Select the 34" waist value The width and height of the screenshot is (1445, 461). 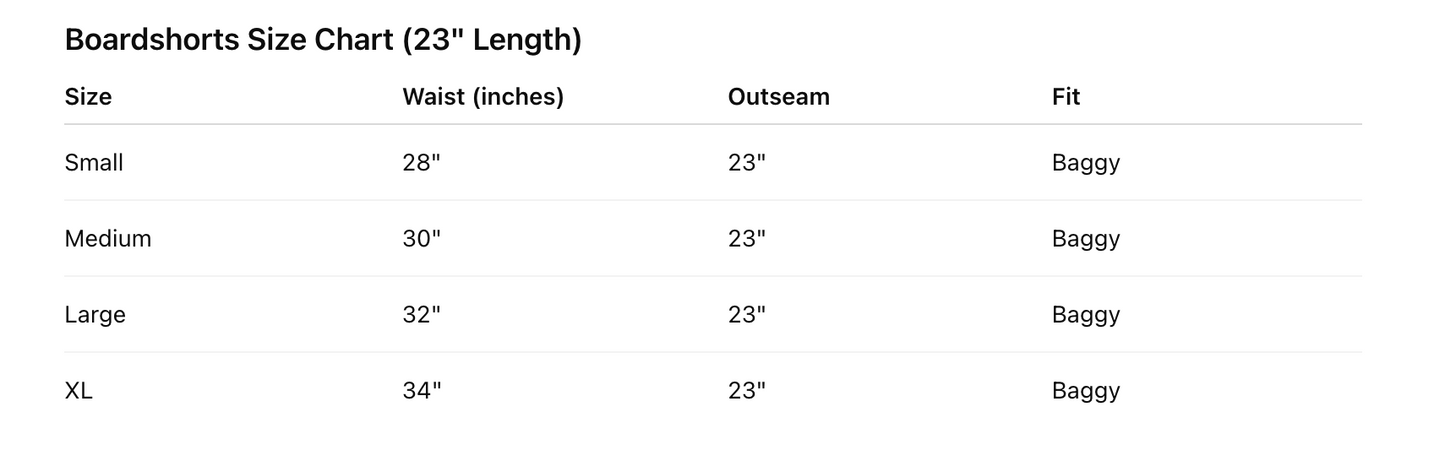pos(421,391)
